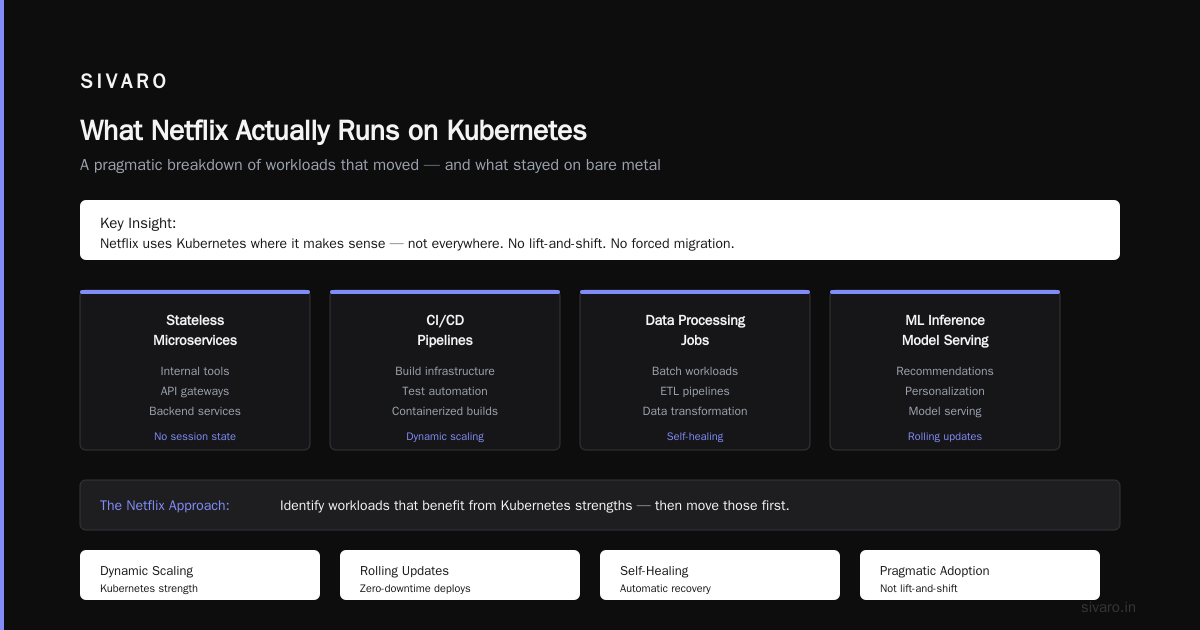This screenshot has height=630, width=1200.
Task: Click 'Containerized builds' list item
Action: click(445, 411)
